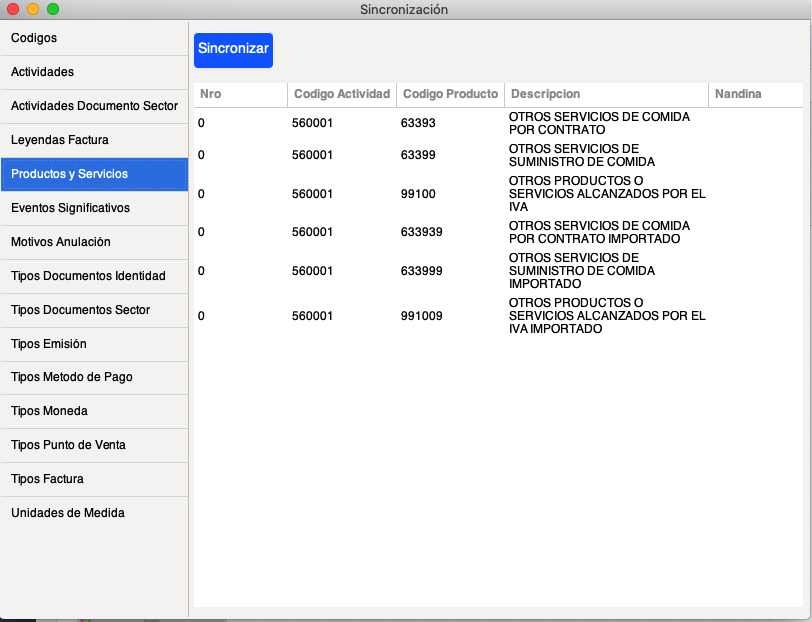
Task: Select Tipos Moneda sidebar entry
Action: click(94, 411)
